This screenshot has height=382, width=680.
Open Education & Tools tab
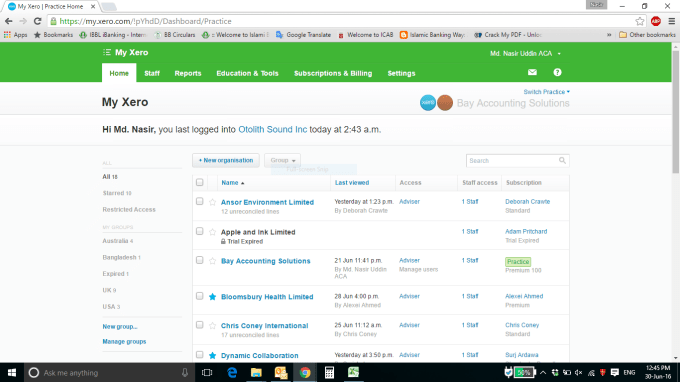pos(247,73)
